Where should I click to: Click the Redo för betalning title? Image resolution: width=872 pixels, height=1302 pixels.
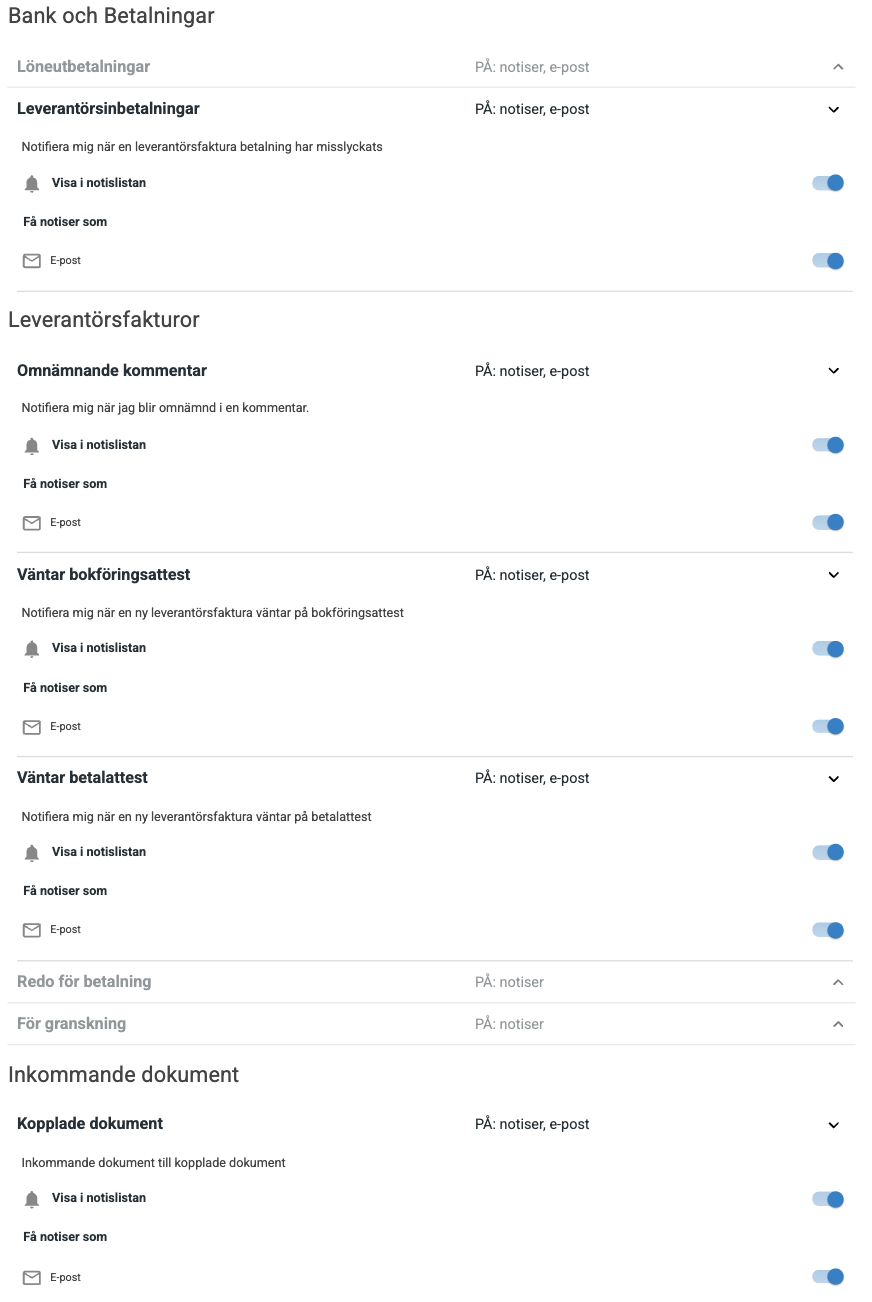point(84,982)
